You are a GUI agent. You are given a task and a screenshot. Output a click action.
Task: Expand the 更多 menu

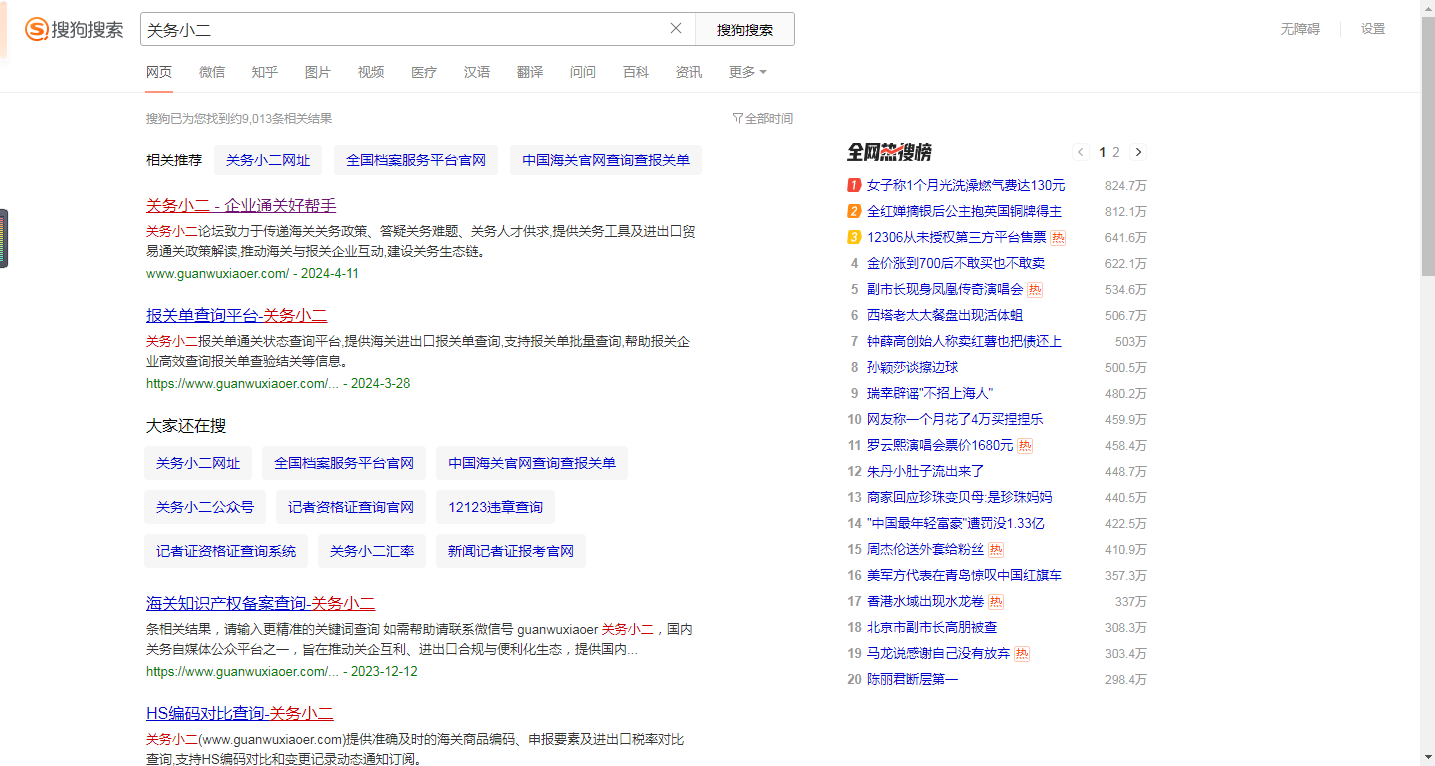coord(748,72)
